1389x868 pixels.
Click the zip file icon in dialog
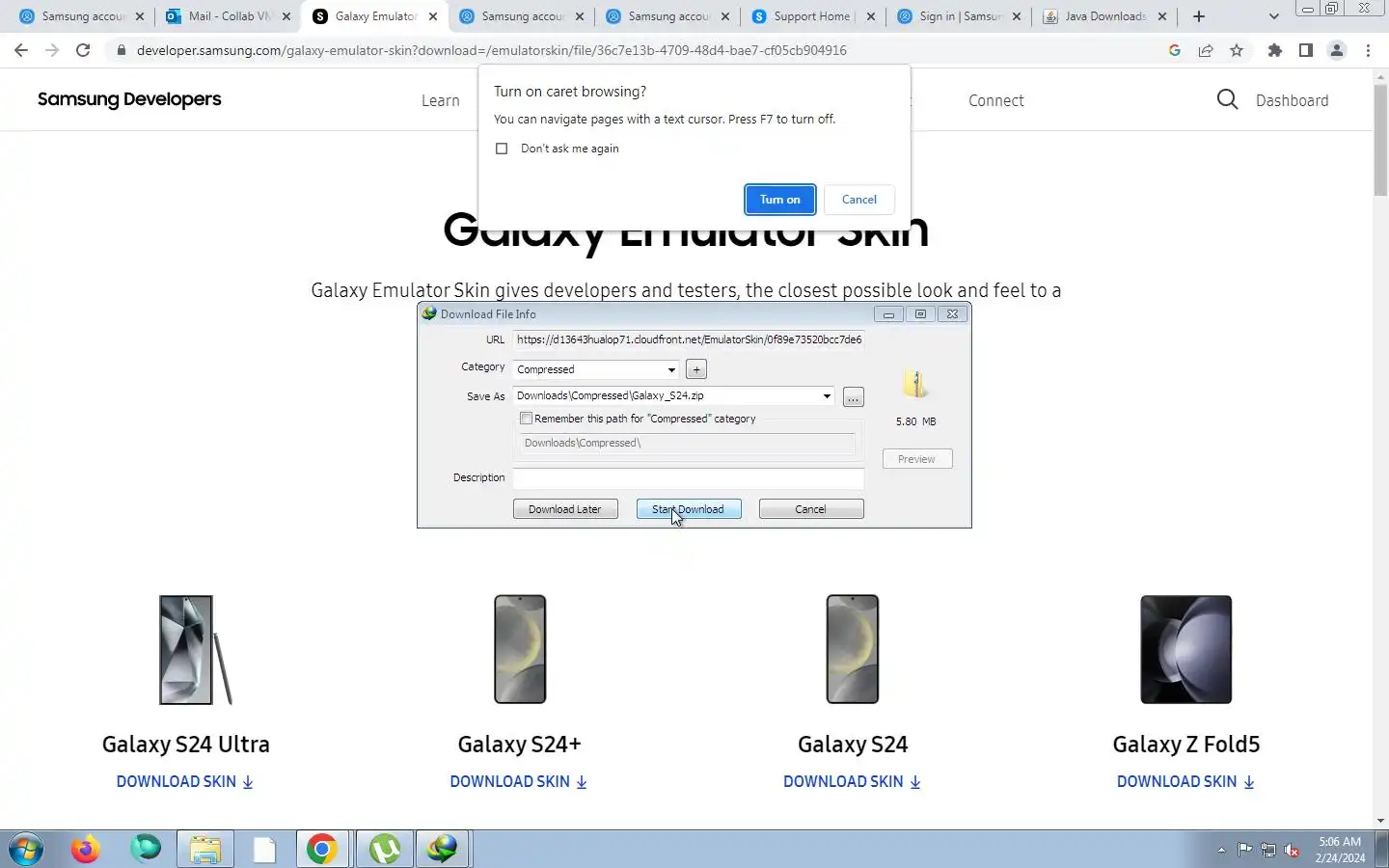click(914, 384)
